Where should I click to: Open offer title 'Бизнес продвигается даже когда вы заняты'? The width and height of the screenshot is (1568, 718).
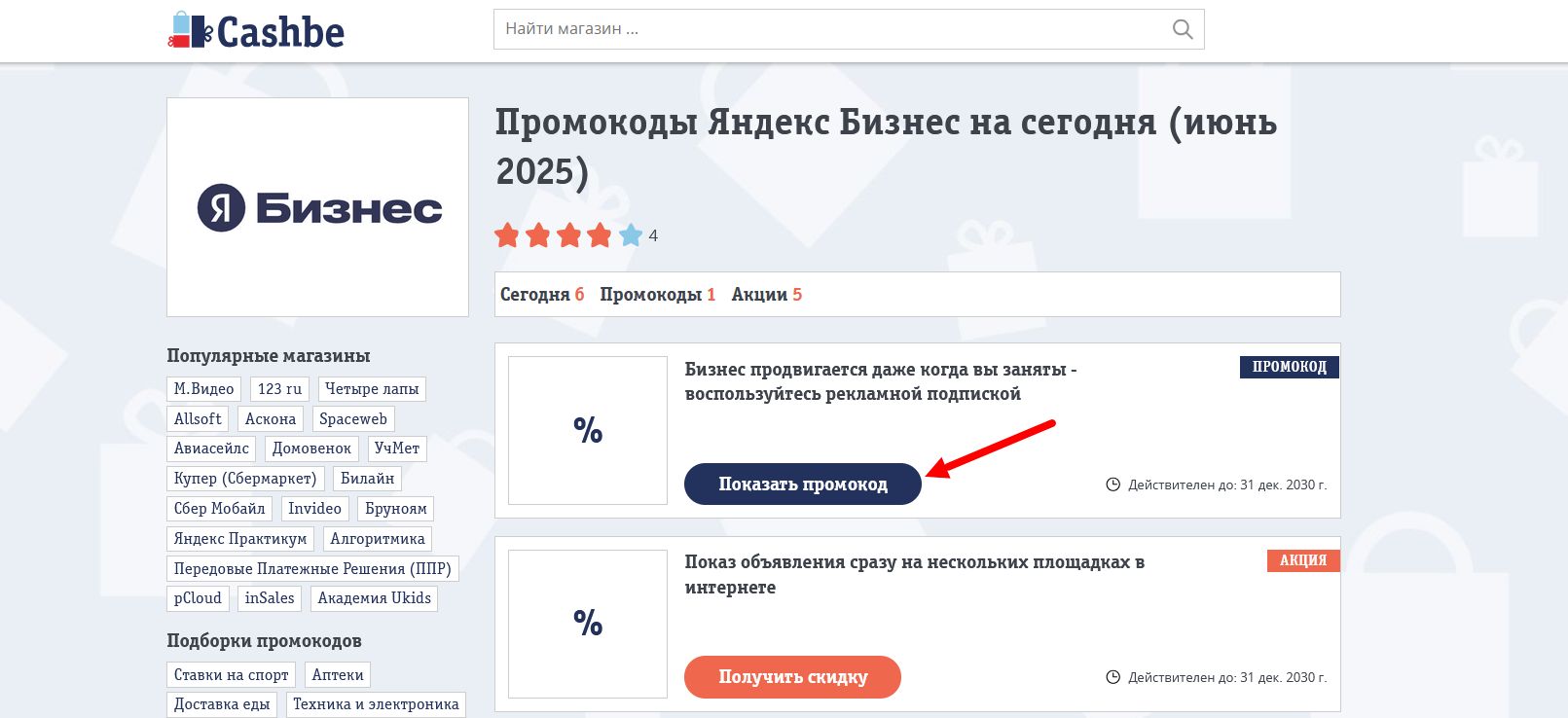tap(881, 381)
